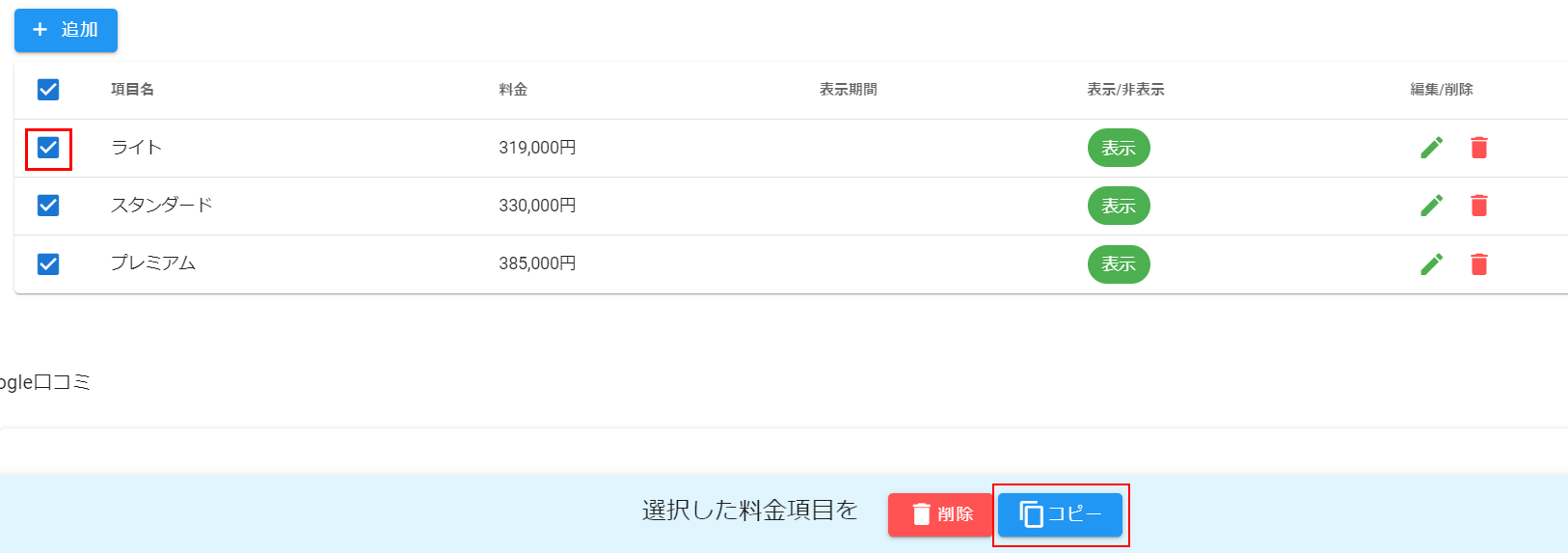This screenshot has height=553, width=1568.
Task: Click the edit pencil for ライト row
Action: tap(1431, 148)
